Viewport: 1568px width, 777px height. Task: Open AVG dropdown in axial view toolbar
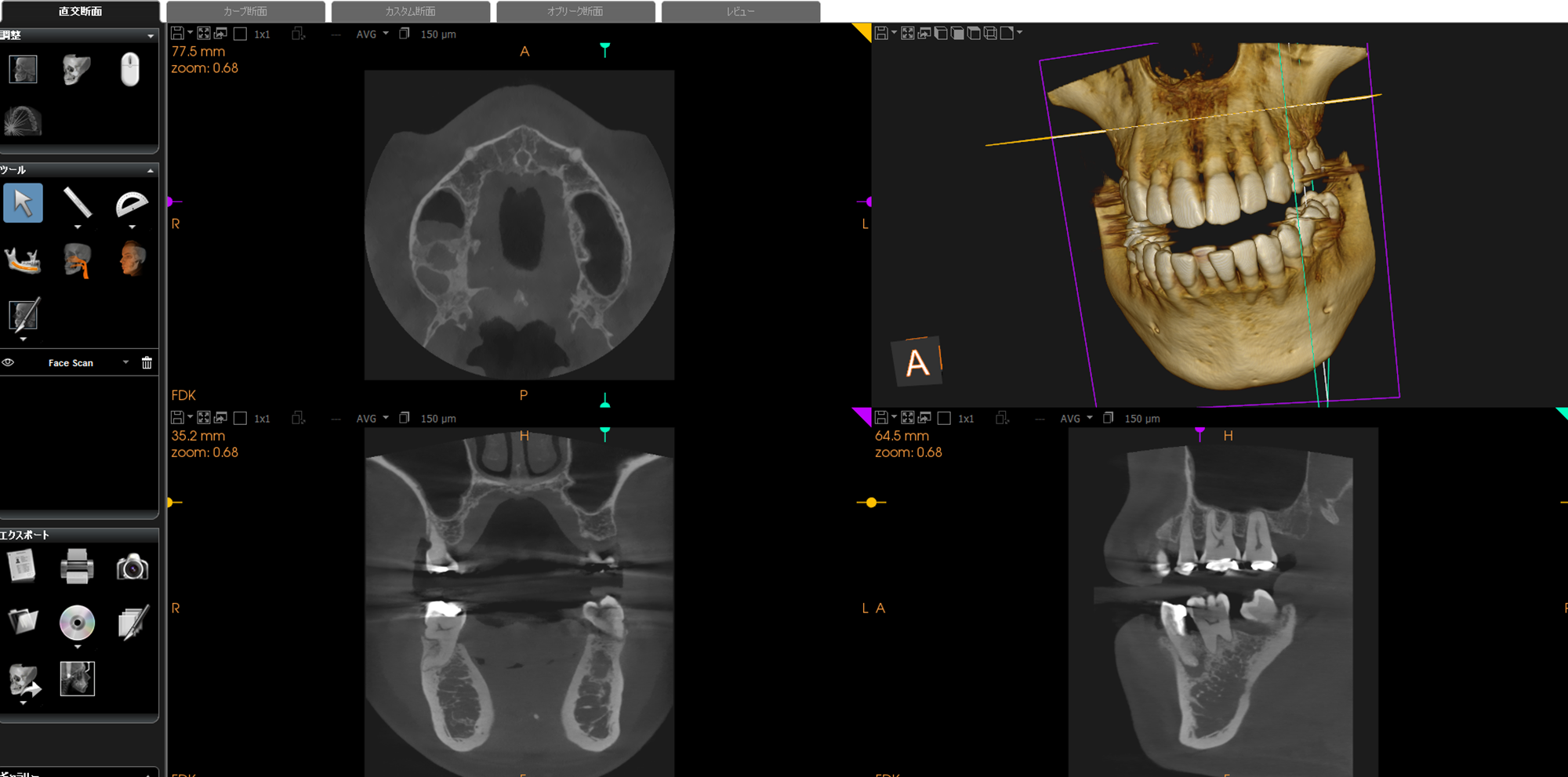coord(372,34)
